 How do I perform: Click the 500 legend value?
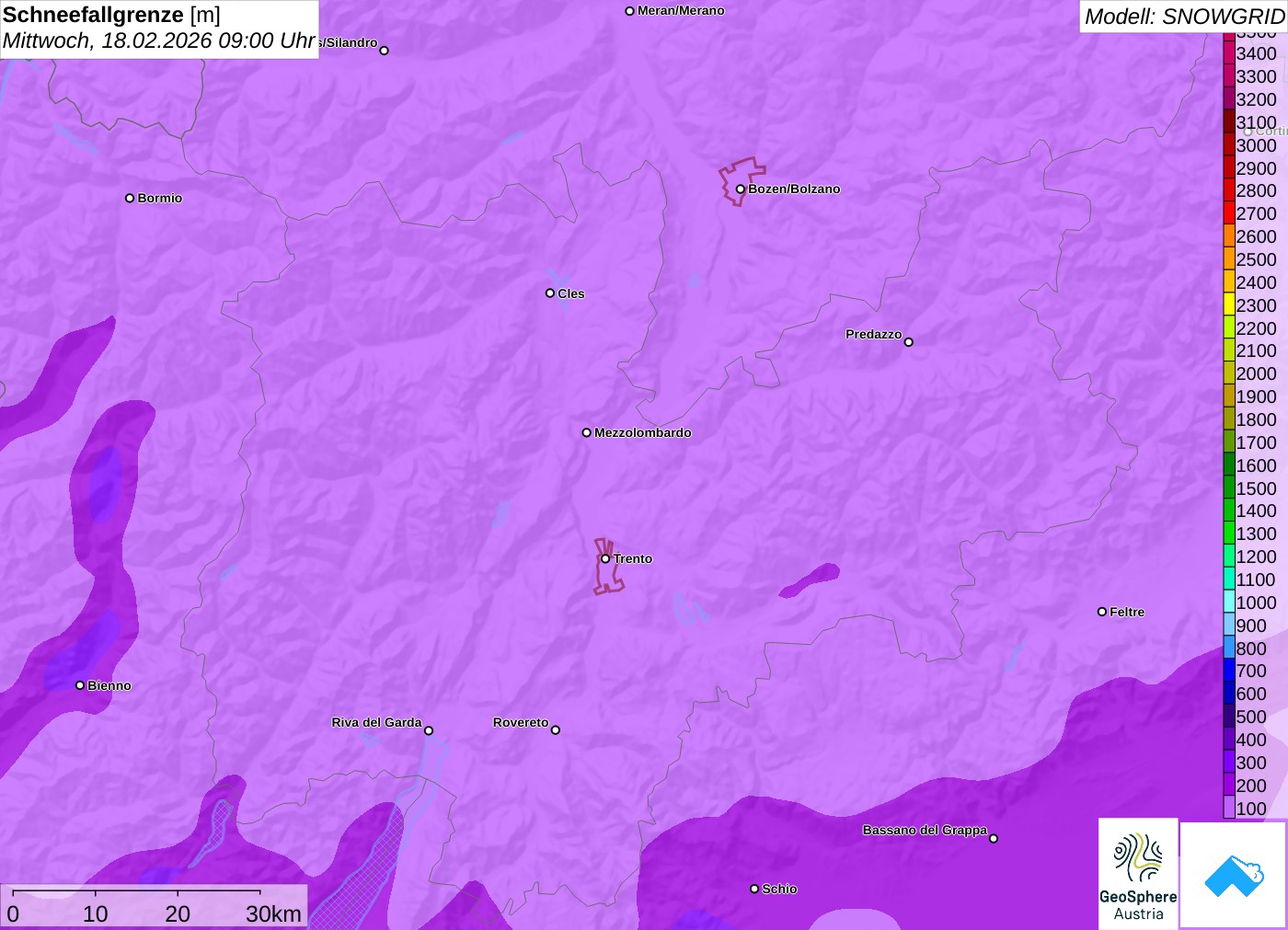pos(1251,717)
